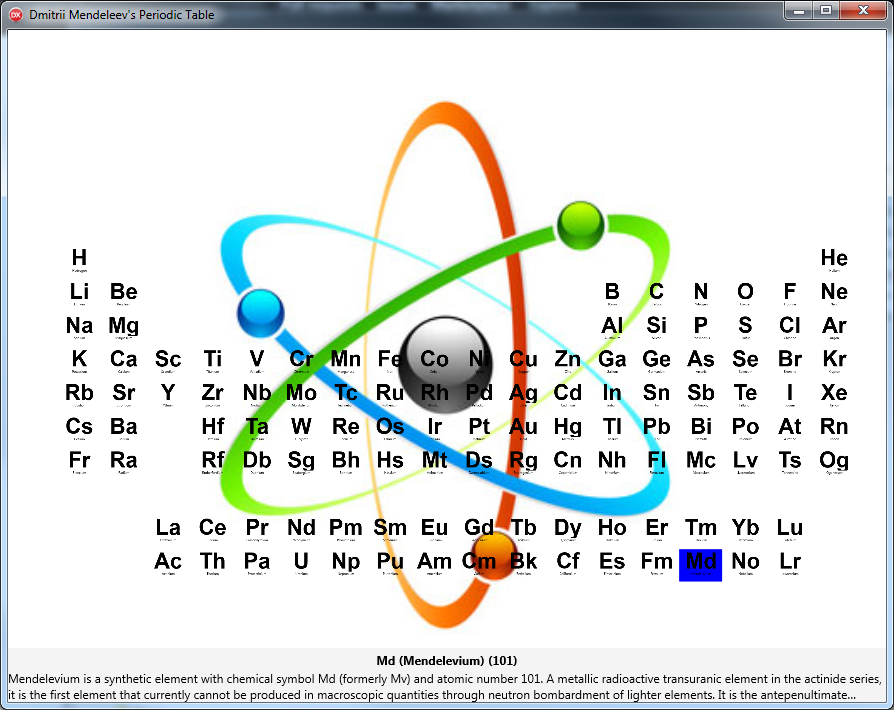Select the Si element
The image size is (894, 710).
click(x=656, y=327)
